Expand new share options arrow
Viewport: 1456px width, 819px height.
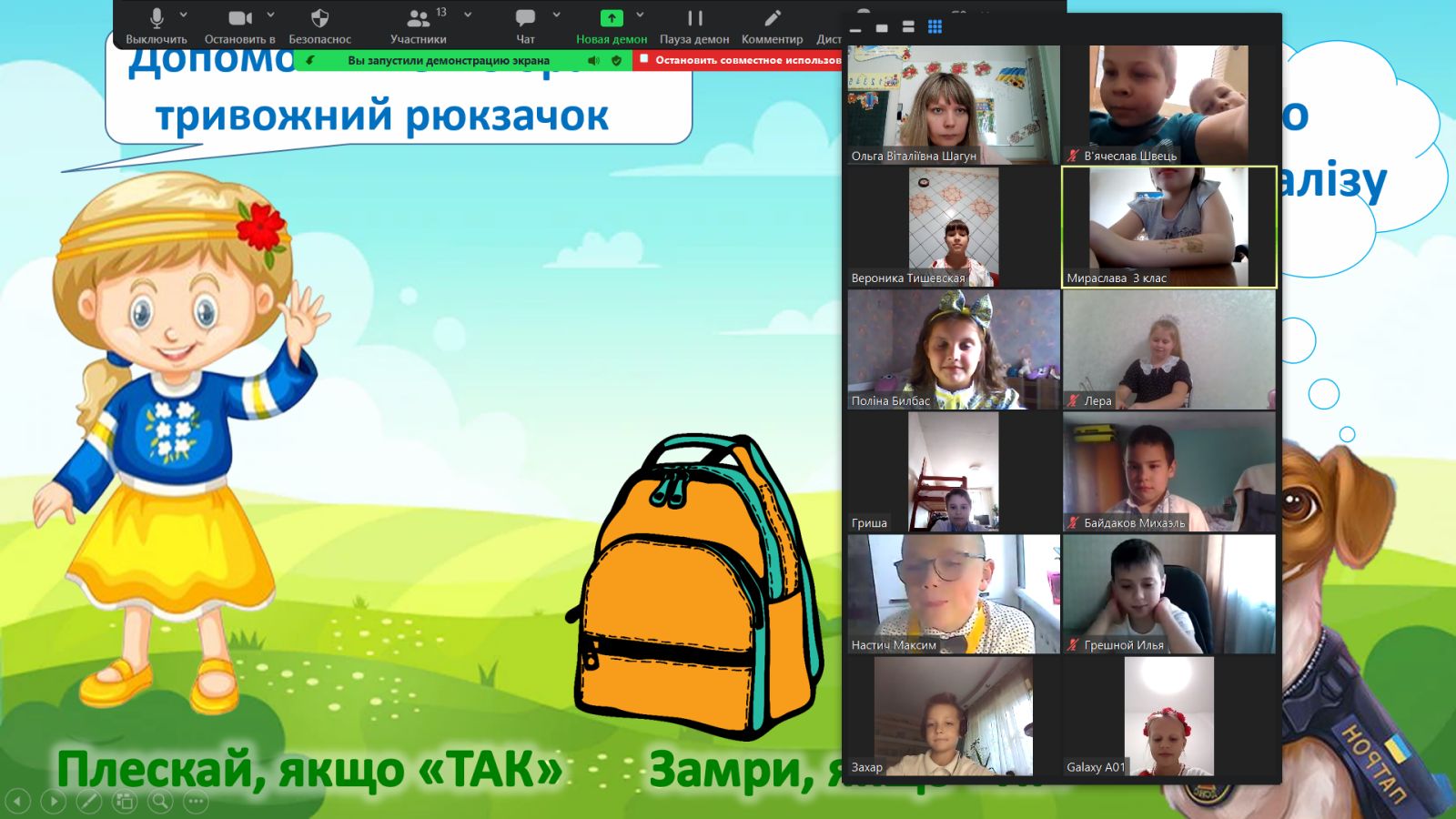point(640,15)
